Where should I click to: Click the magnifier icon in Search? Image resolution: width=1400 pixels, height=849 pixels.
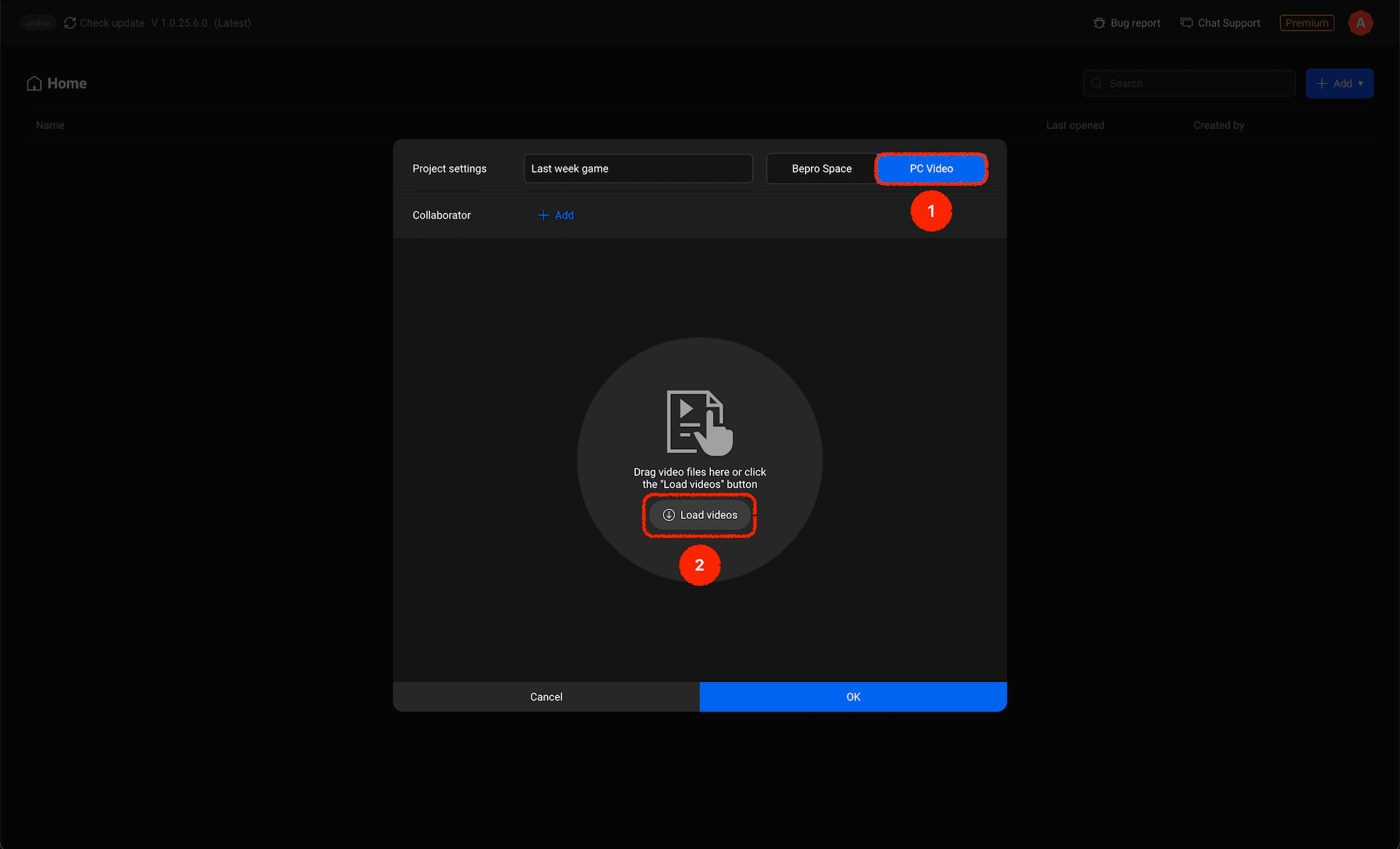click(1097, 84)
